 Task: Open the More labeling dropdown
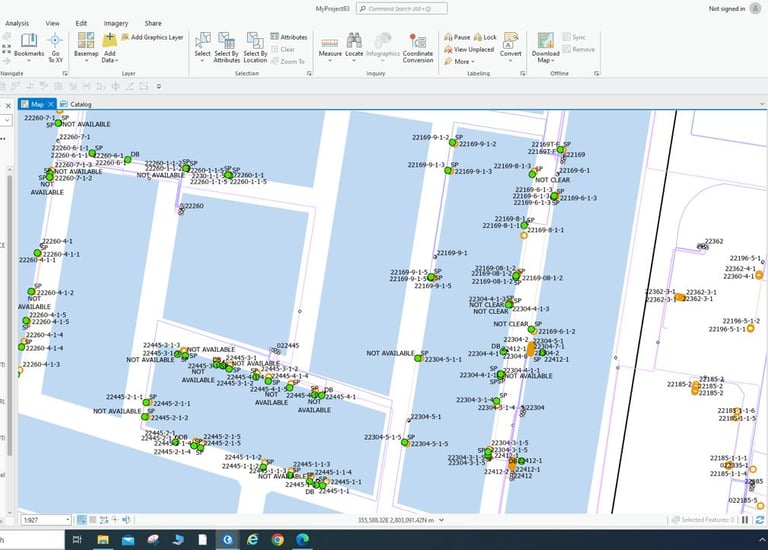click(459, 62)
